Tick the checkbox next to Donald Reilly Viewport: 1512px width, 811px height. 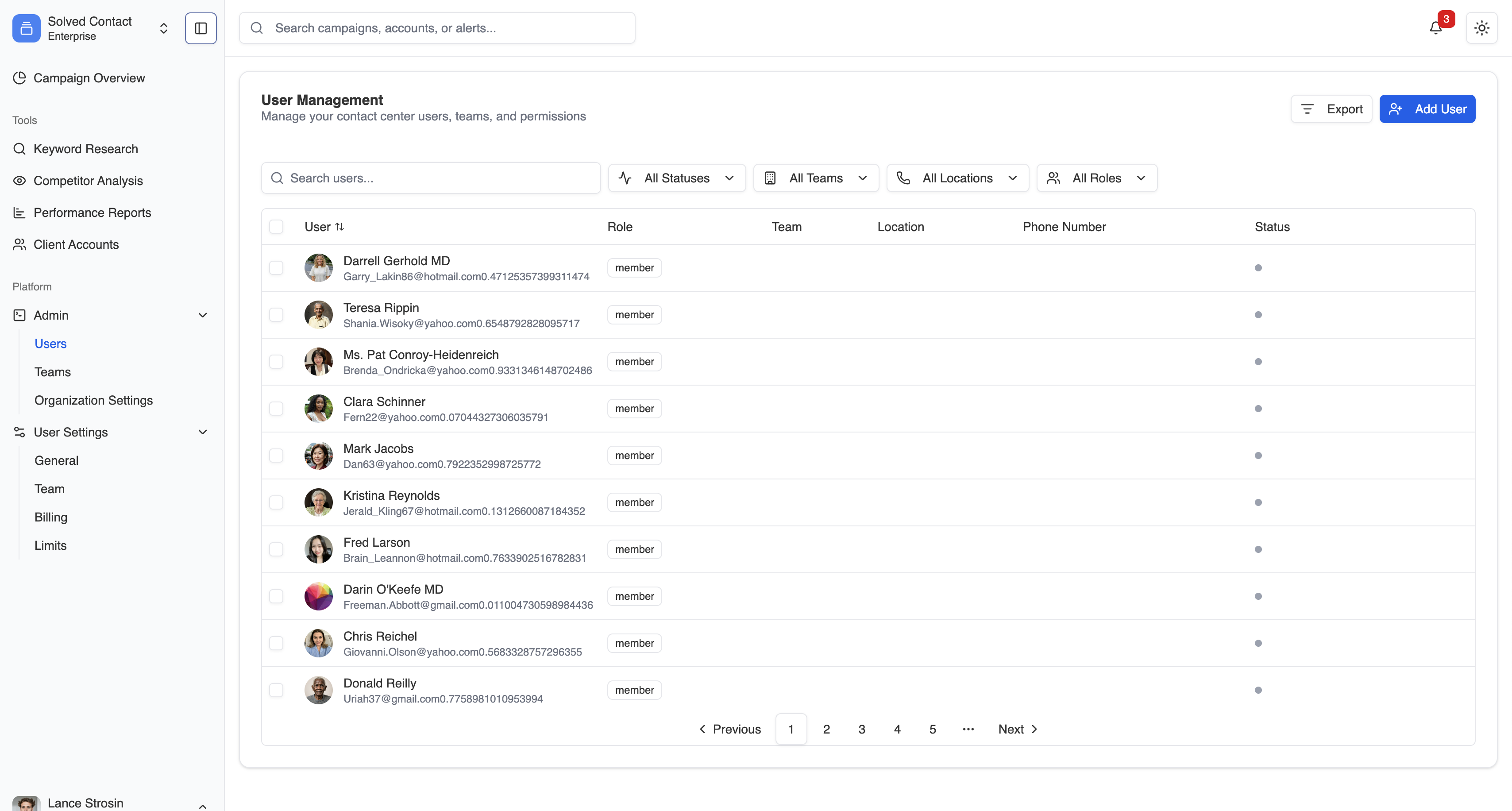tap(276, 690)
